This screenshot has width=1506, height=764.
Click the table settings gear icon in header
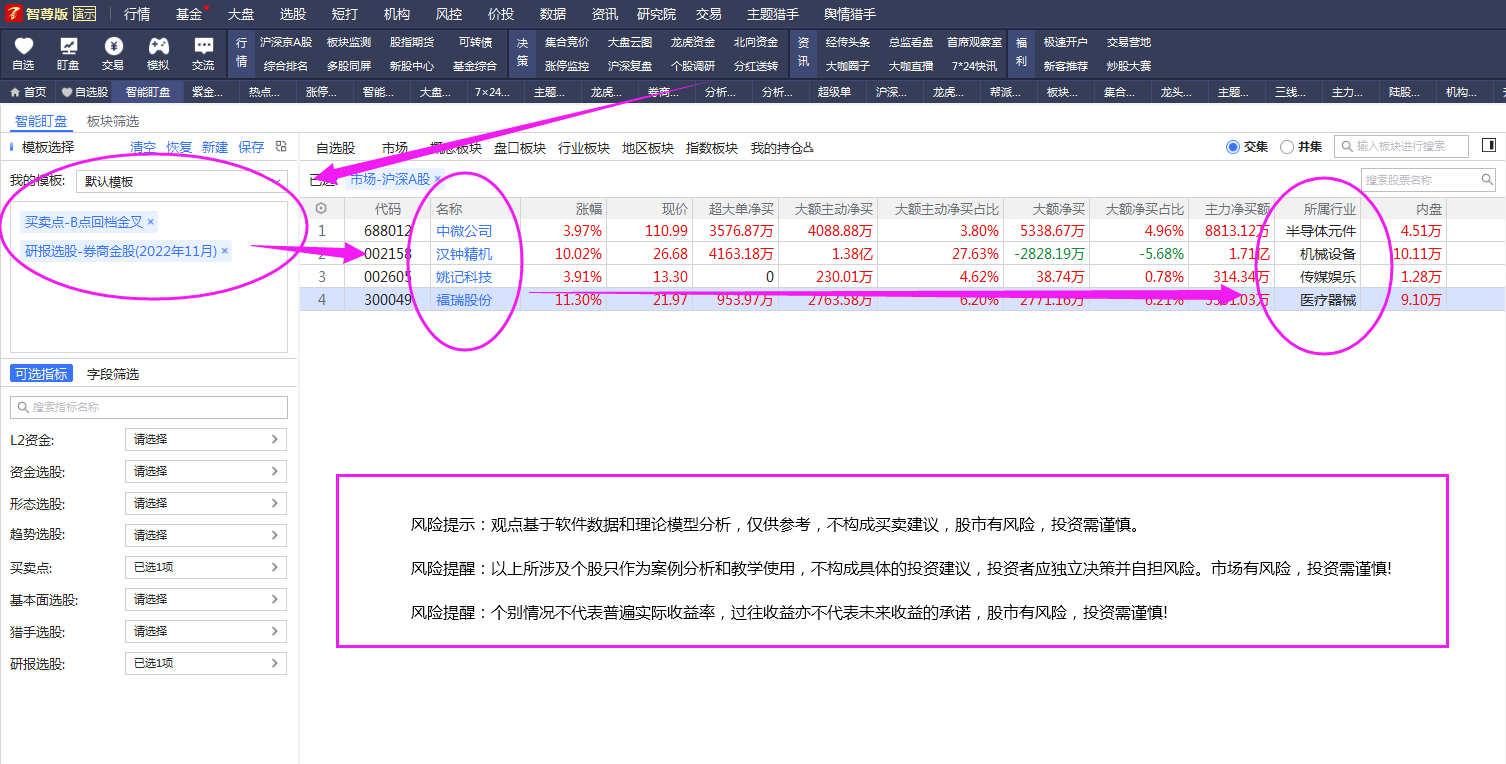(321, 209)
